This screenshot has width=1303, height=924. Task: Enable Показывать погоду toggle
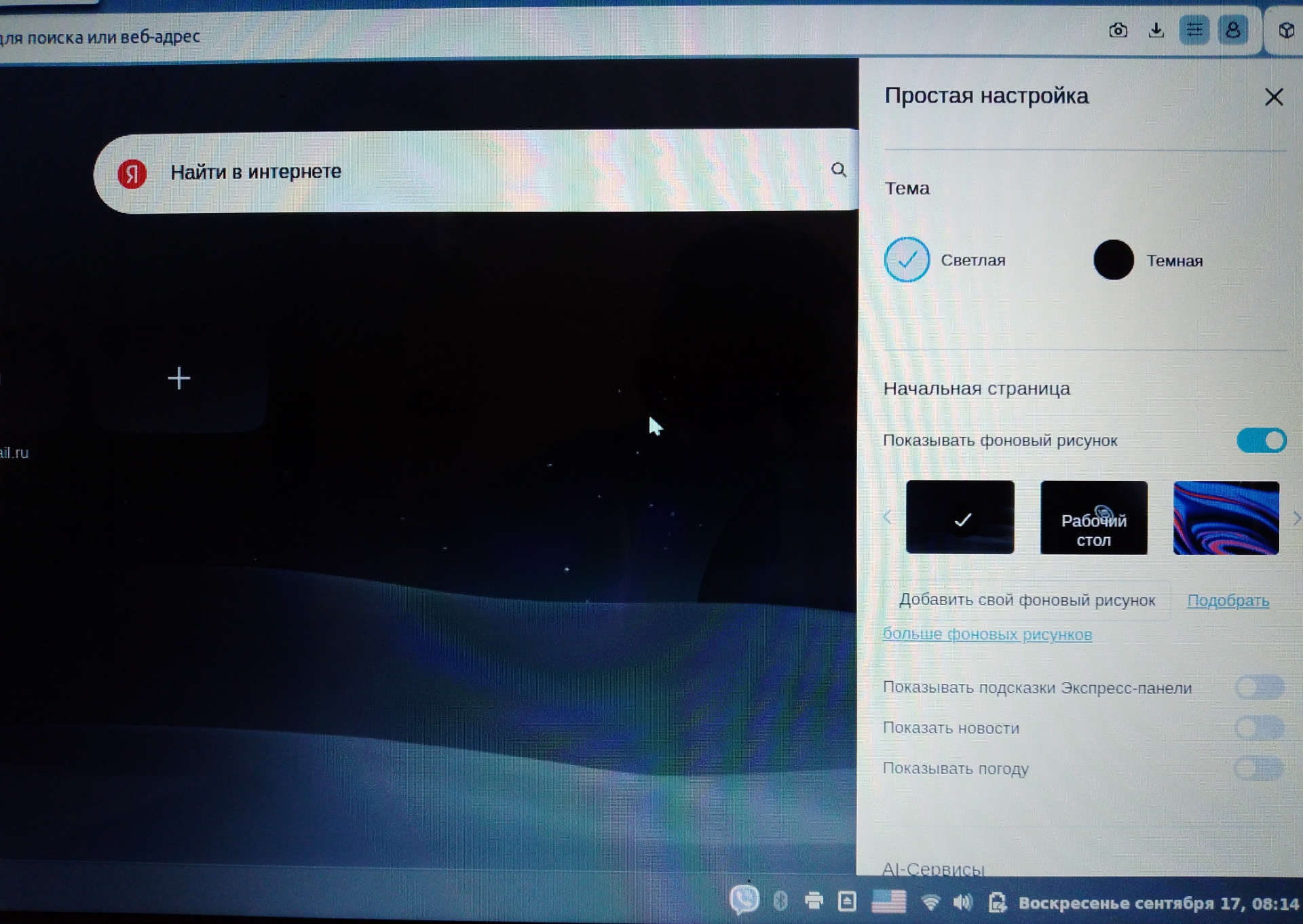1260,769
